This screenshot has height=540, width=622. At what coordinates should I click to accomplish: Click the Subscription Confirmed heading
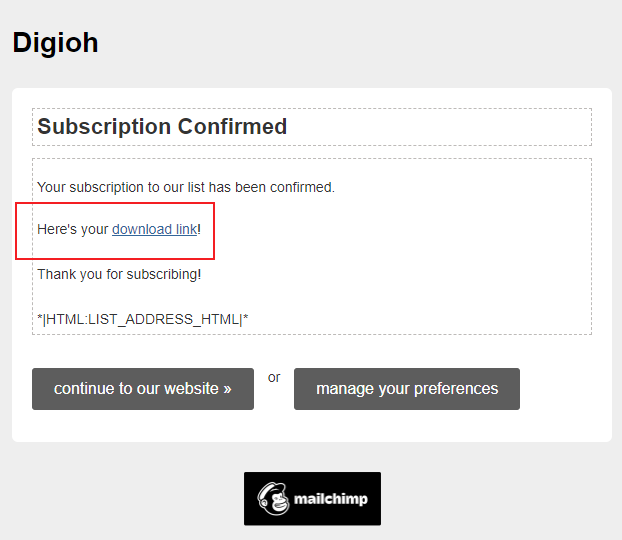click(162, 127)
